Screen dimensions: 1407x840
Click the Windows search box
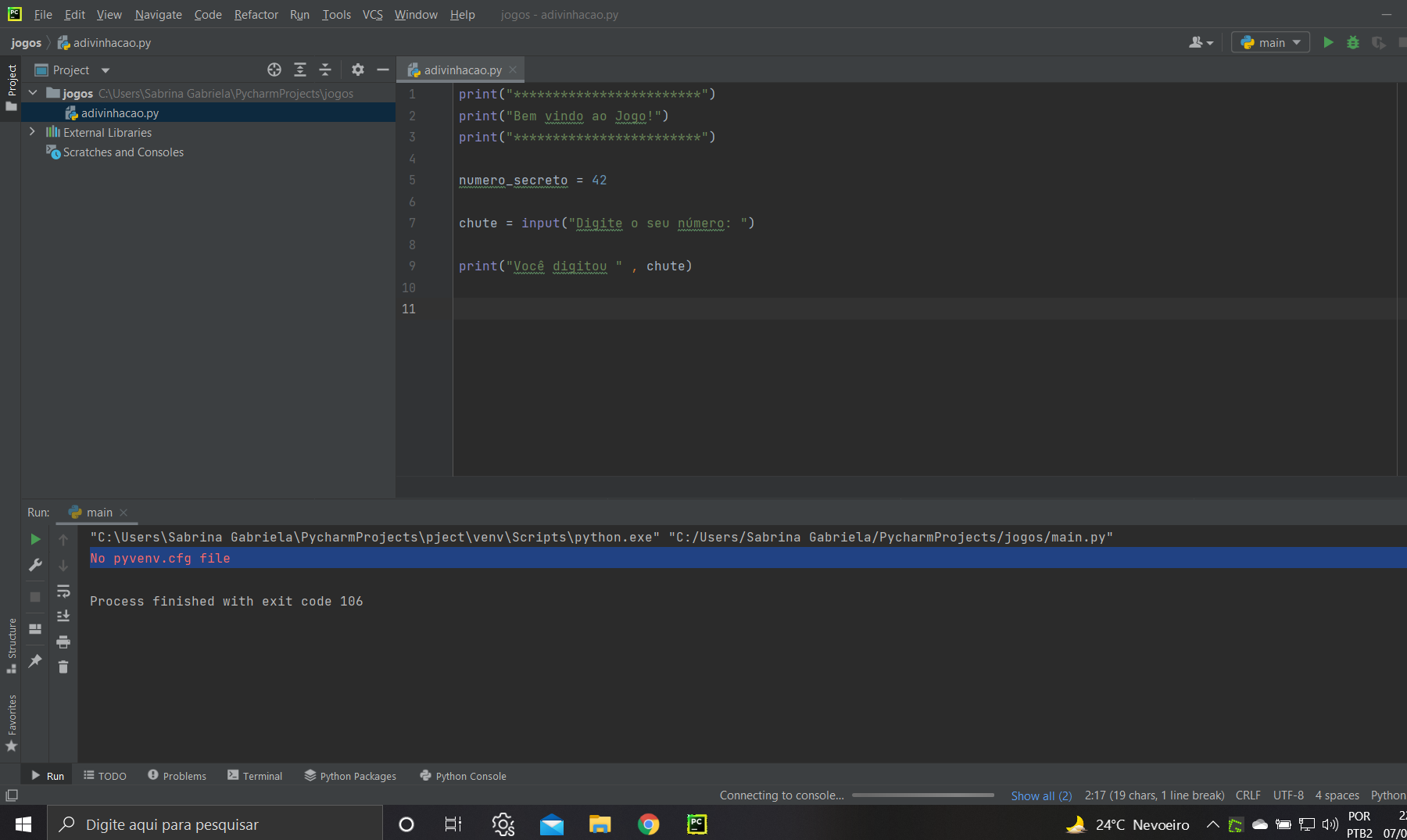click(215, 824)
